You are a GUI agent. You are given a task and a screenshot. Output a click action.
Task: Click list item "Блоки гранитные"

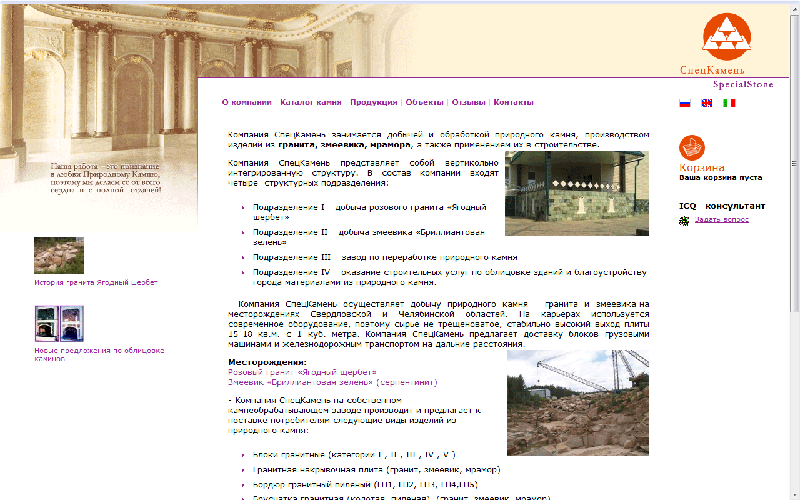tap(354, 455)
